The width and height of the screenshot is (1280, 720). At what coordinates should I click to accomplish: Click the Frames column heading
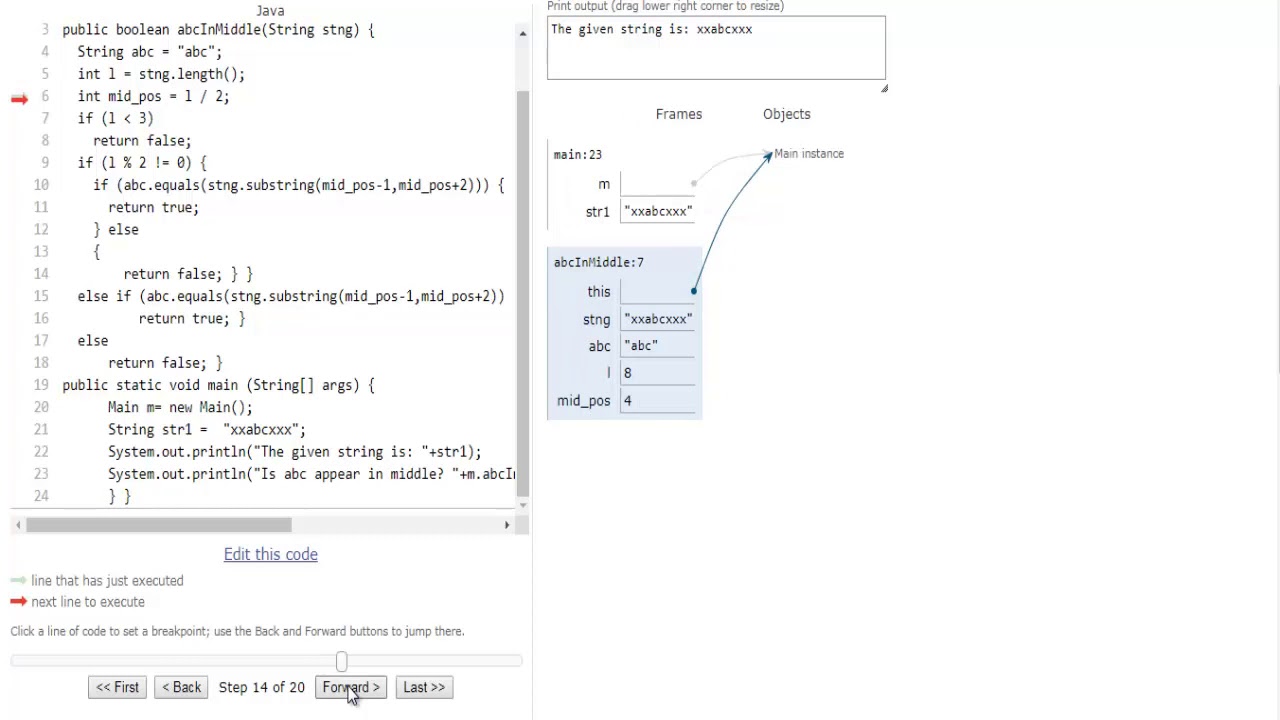pos(679,114)
